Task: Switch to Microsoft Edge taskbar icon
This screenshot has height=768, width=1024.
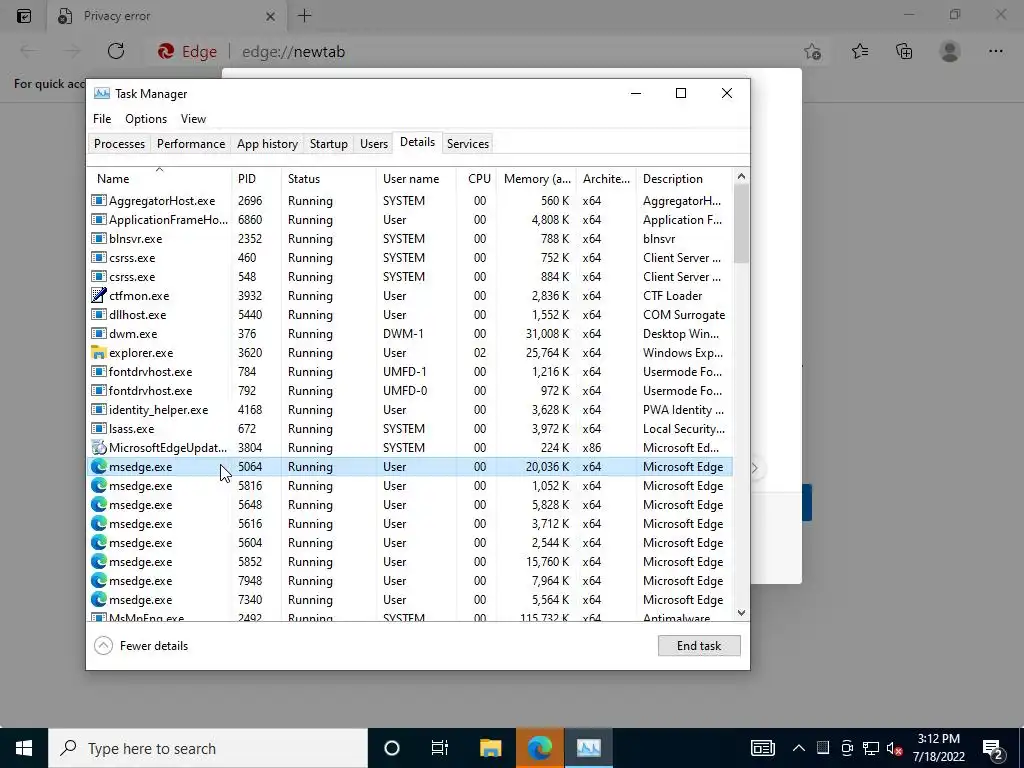Action: point(539,748)
